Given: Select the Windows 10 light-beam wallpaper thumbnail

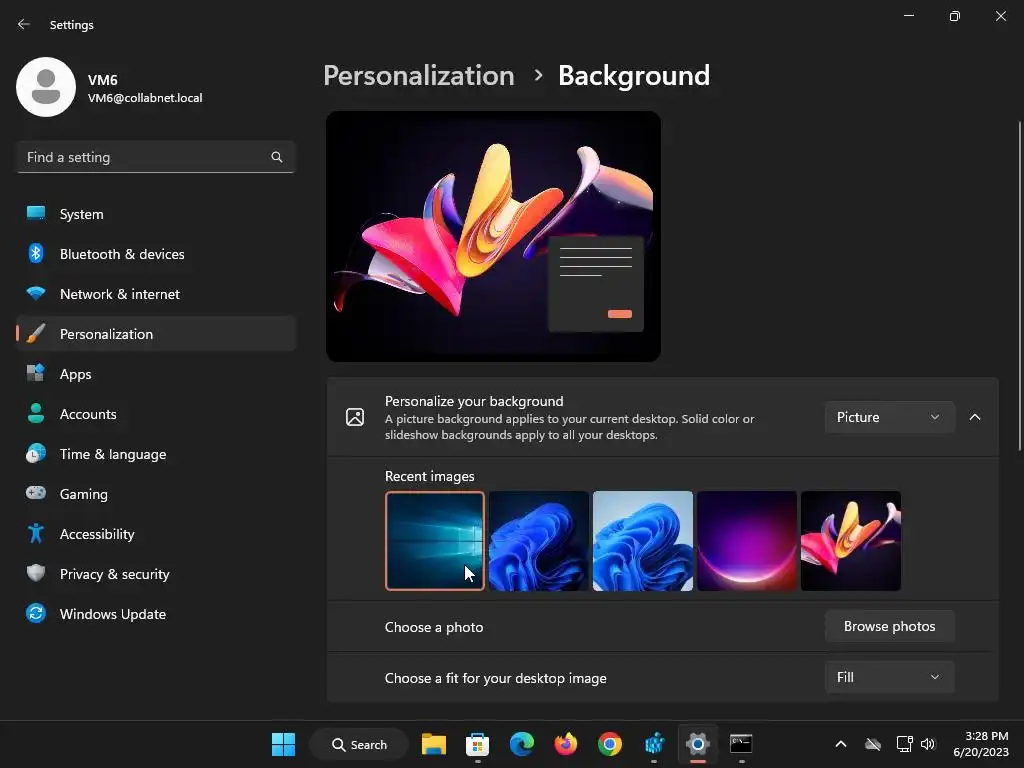Looking at the screenshot, I should (435, 541).
